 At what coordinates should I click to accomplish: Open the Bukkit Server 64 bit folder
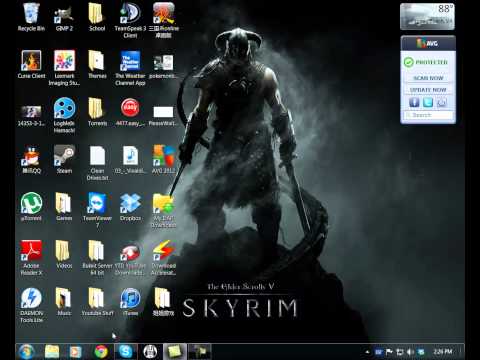(x=97, y=258)
